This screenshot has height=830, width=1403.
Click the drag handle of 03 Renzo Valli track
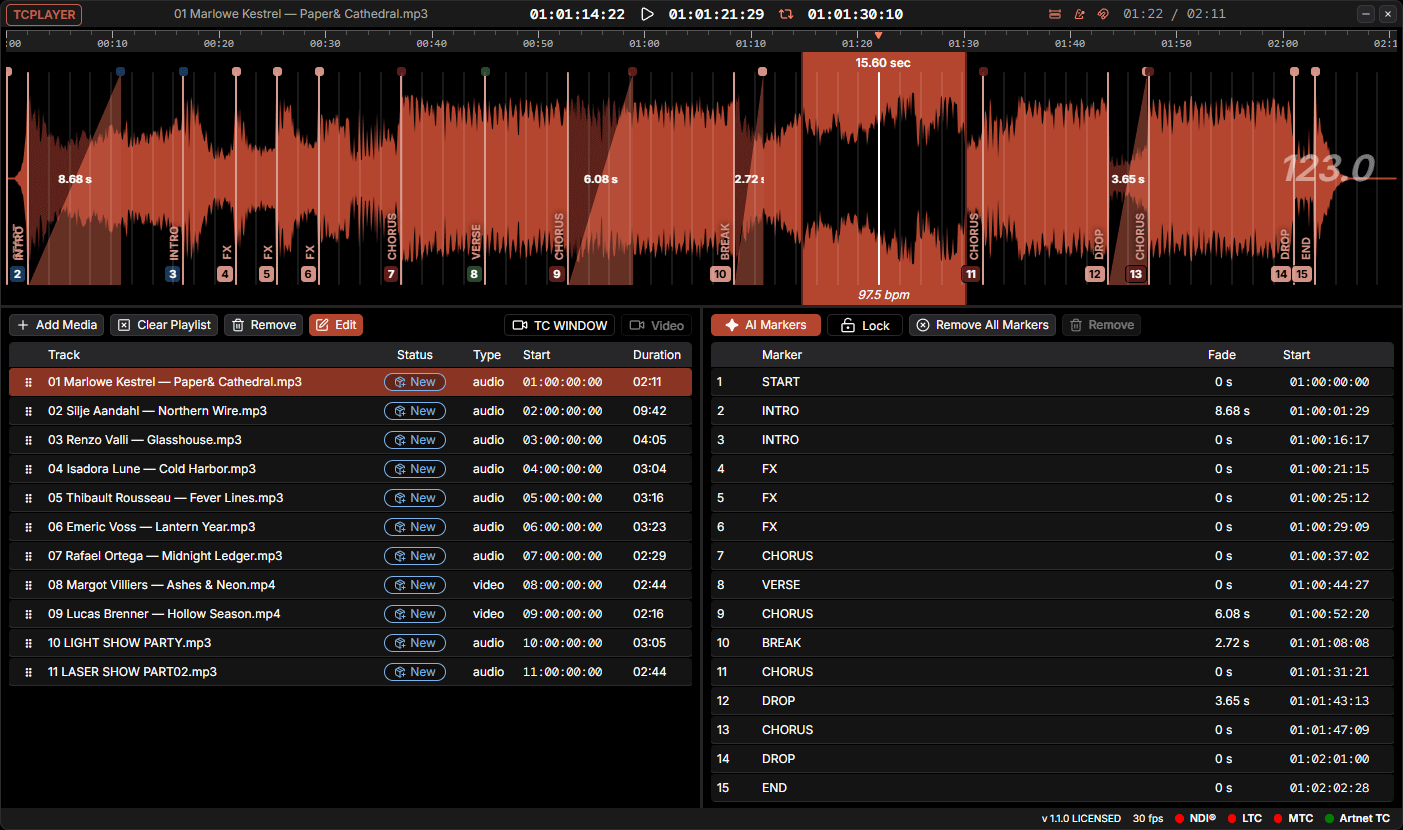(28, 440)
